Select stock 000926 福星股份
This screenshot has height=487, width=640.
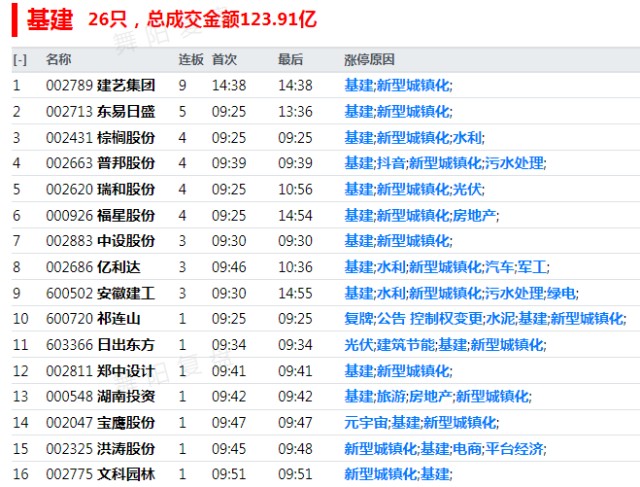click(100, 215)
